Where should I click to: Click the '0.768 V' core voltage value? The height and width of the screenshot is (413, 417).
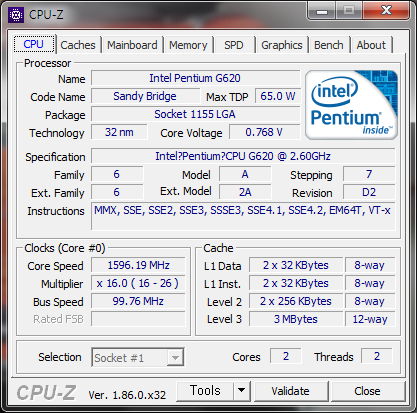pos(264,132)
